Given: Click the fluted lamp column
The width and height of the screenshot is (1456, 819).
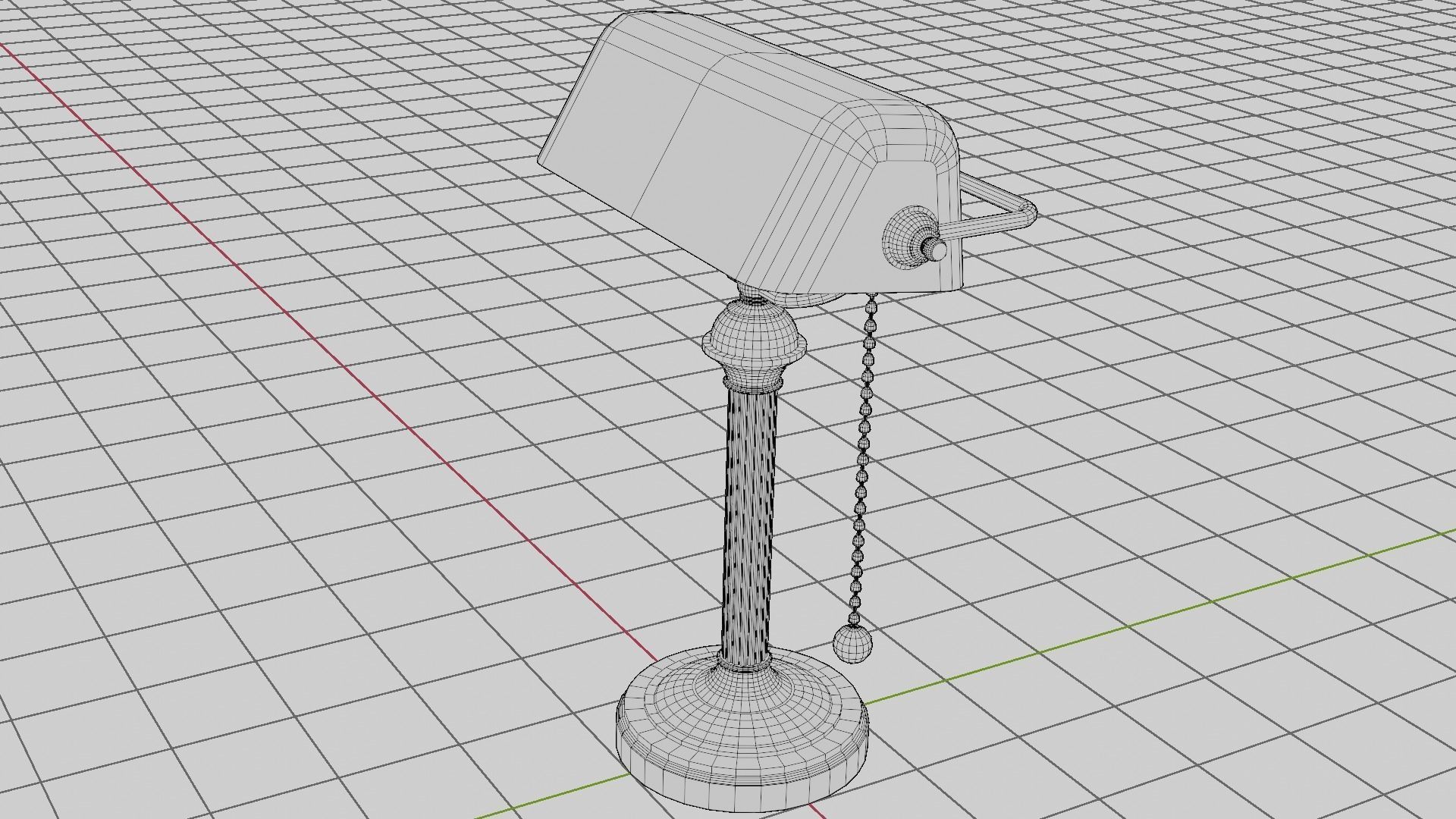Looking at the screenshot, I should tap(751, 527).
